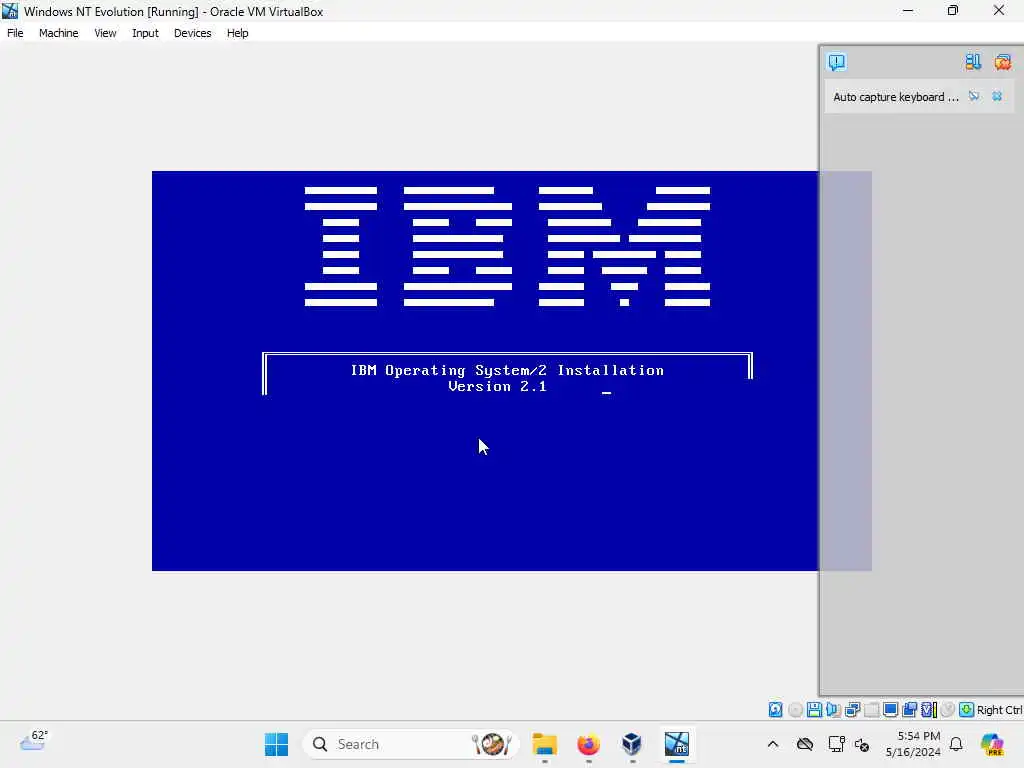Click the CPU virtualization status icon
This screenshot has height=768, width=1024.
[929, 709]
